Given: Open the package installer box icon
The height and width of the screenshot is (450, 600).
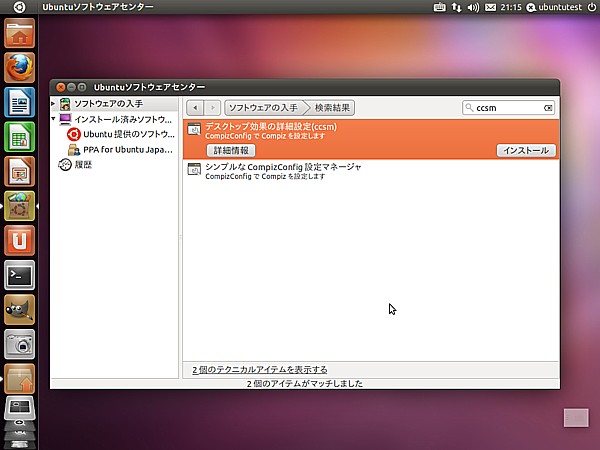Looking at the screenshot, I should pyautogui.click(x=20, y=379).
